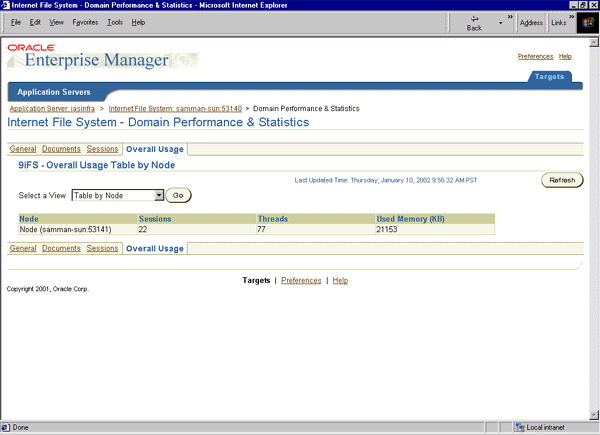Open the Back history dropdown arrow

tap(500, 23)
